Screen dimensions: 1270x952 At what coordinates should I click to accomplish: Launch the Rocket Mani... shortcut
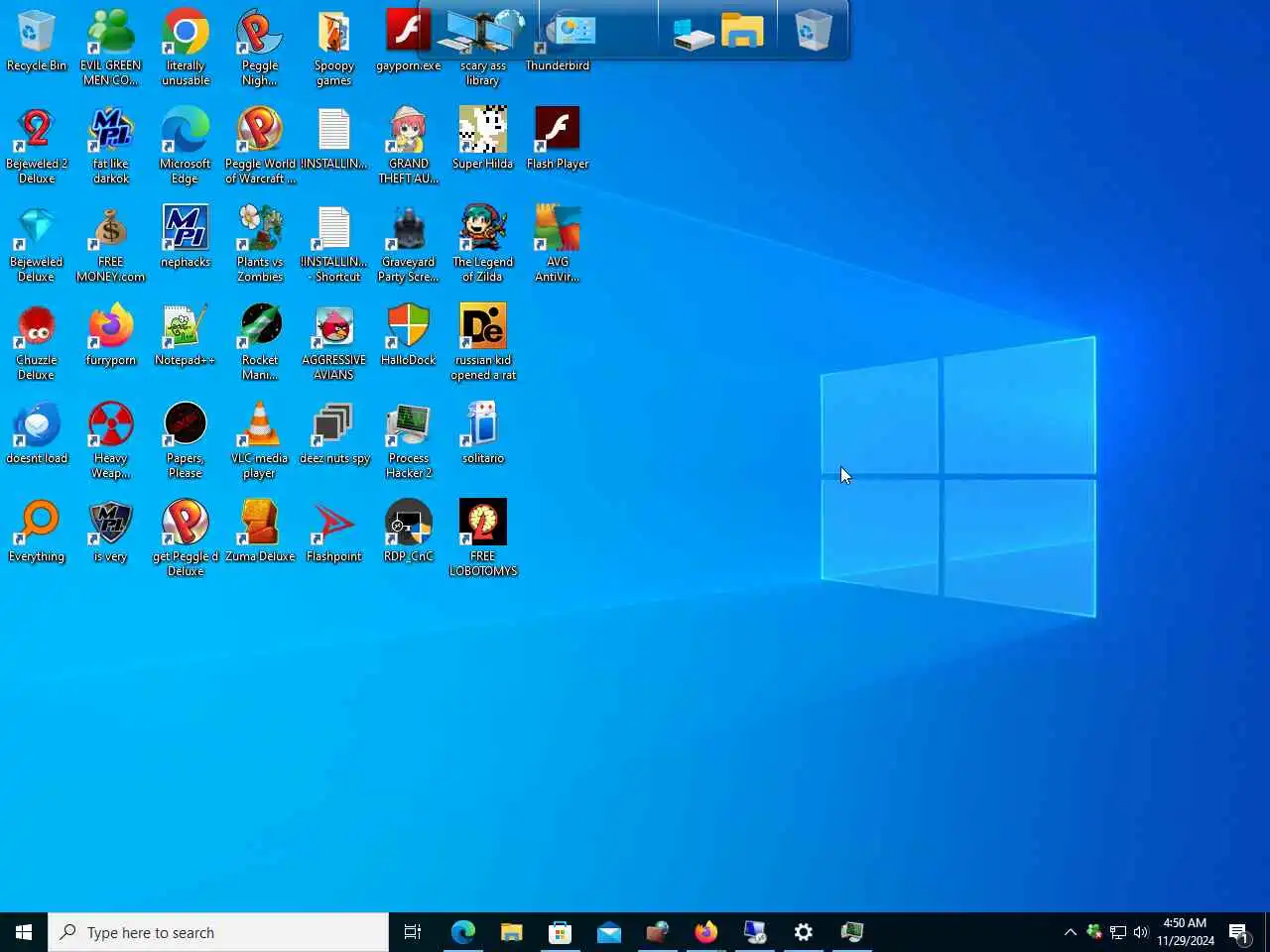tap(260, 341)
